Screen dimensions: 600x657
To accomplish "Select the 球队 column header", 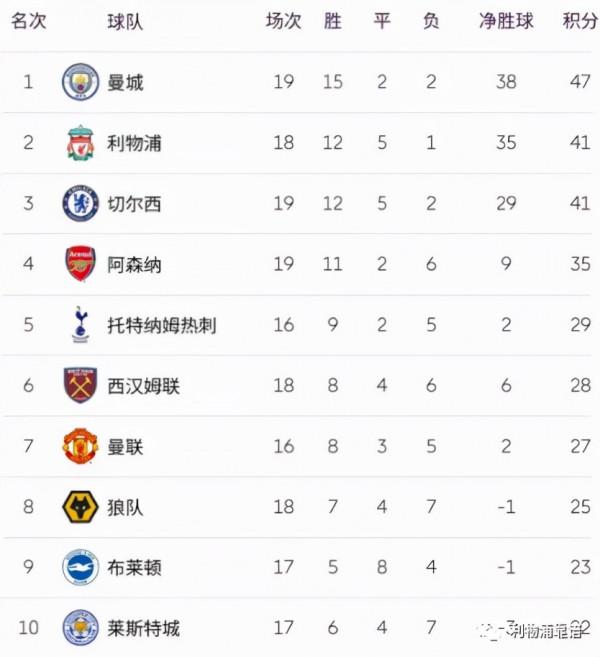I will pos(125,21).
